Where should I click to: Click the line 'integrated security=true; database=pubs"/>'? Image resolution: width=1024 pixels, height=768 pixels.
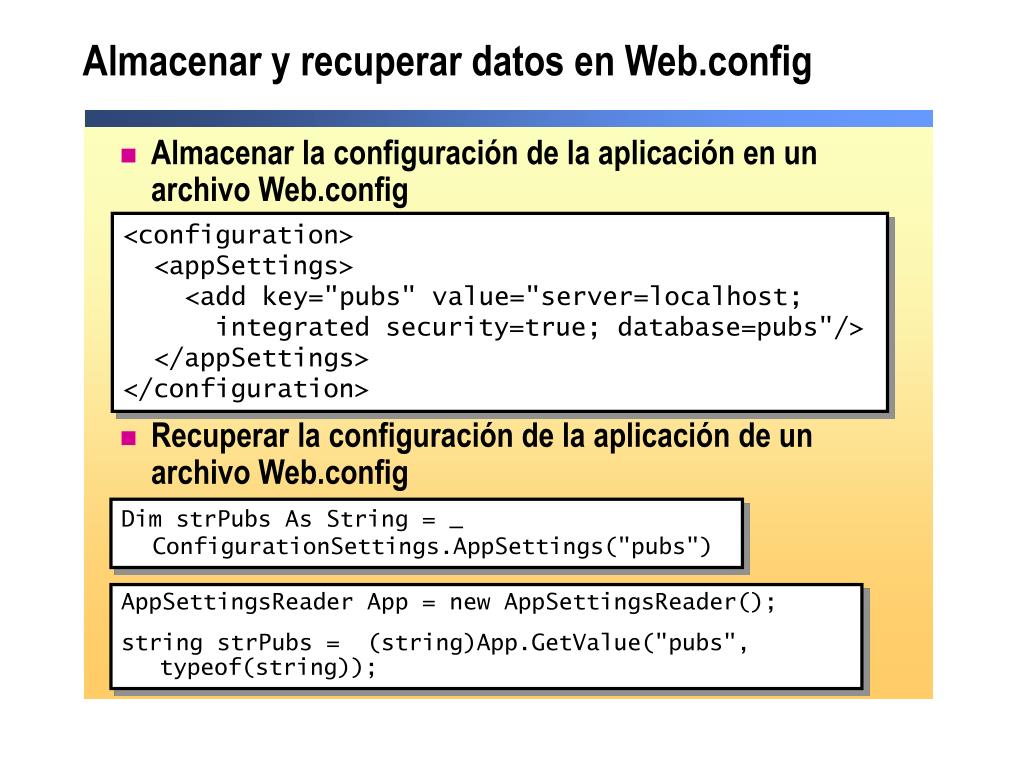point(539,328)
